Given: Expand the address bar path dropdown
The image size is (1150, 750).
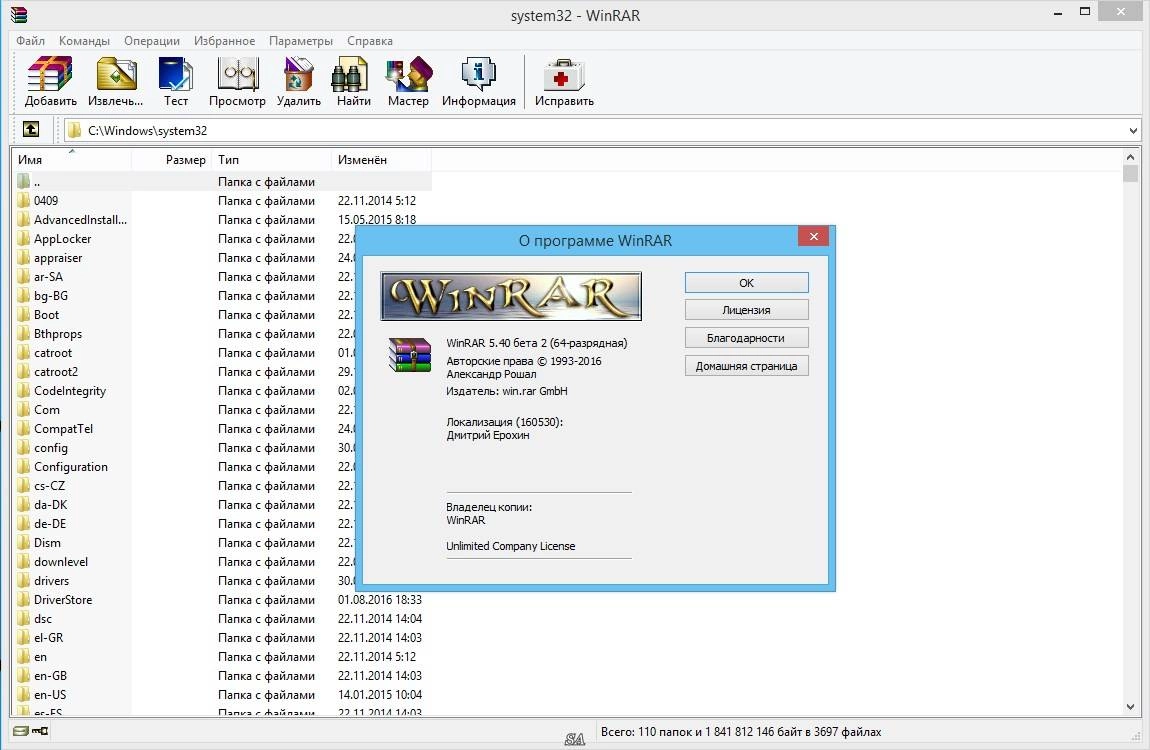Looking at the screenshot, I should point(1133,130).
